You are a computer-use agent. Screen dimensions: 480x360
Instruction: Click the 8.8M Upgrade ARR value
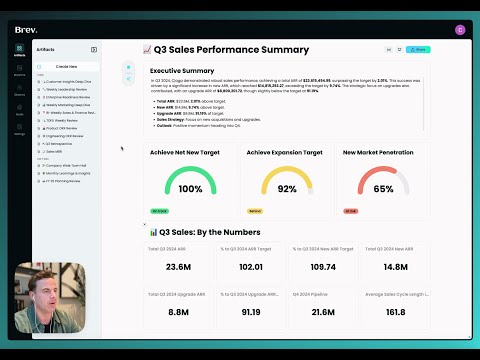[x=178, y=312]
